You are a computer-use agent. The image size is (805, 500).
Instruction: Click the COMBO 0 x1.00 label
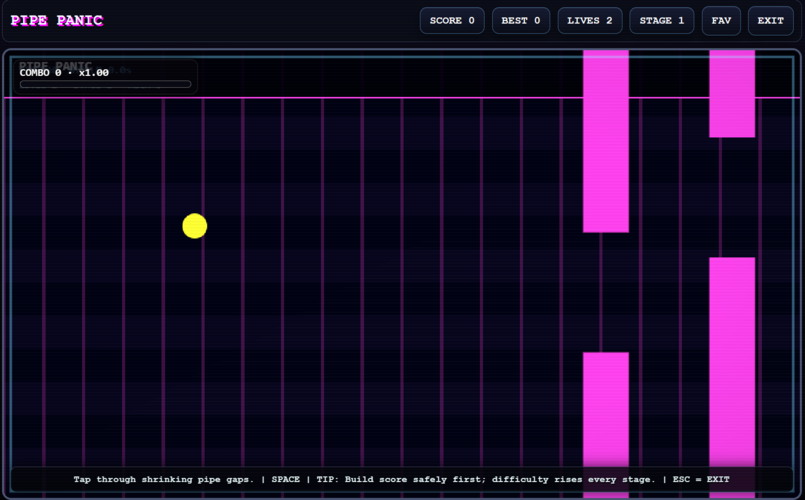(x=64, y=73)
